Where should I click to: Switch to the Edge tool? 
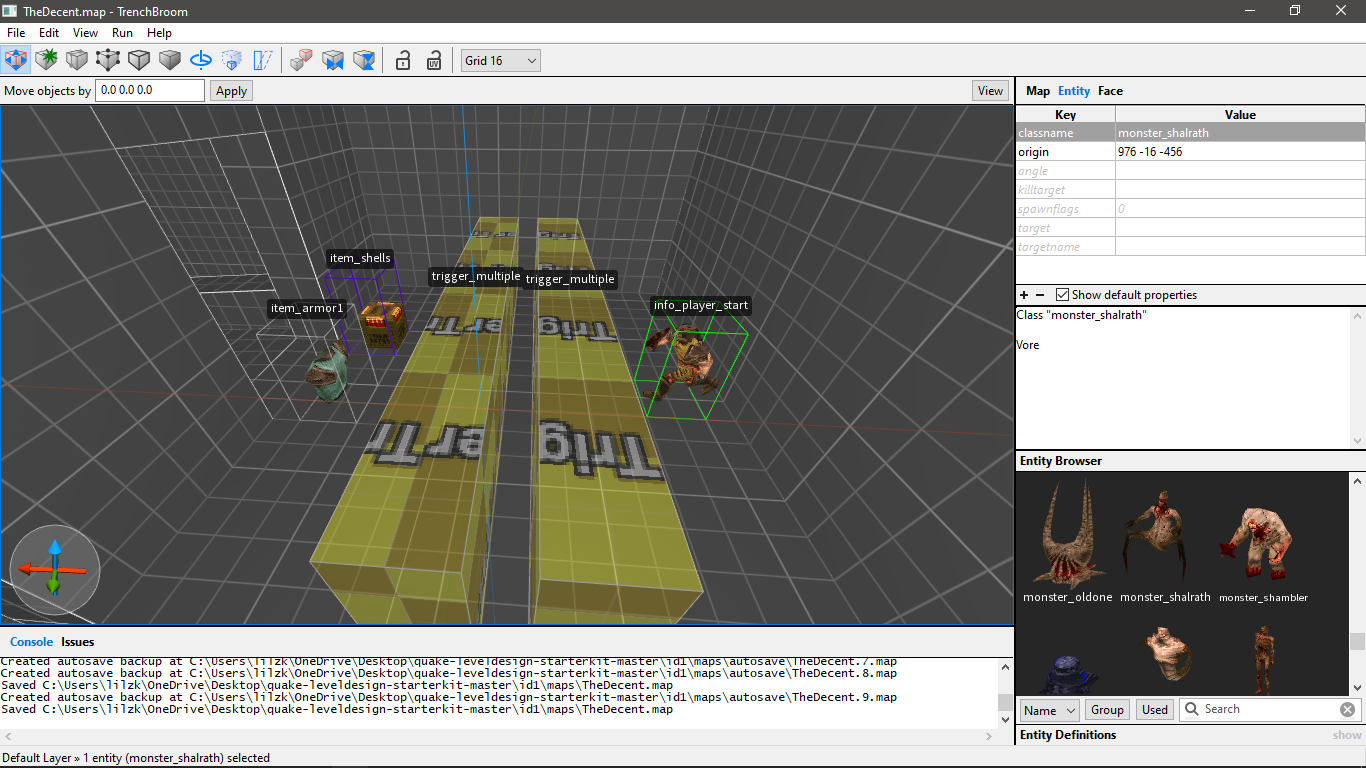[x=139, y=60]
